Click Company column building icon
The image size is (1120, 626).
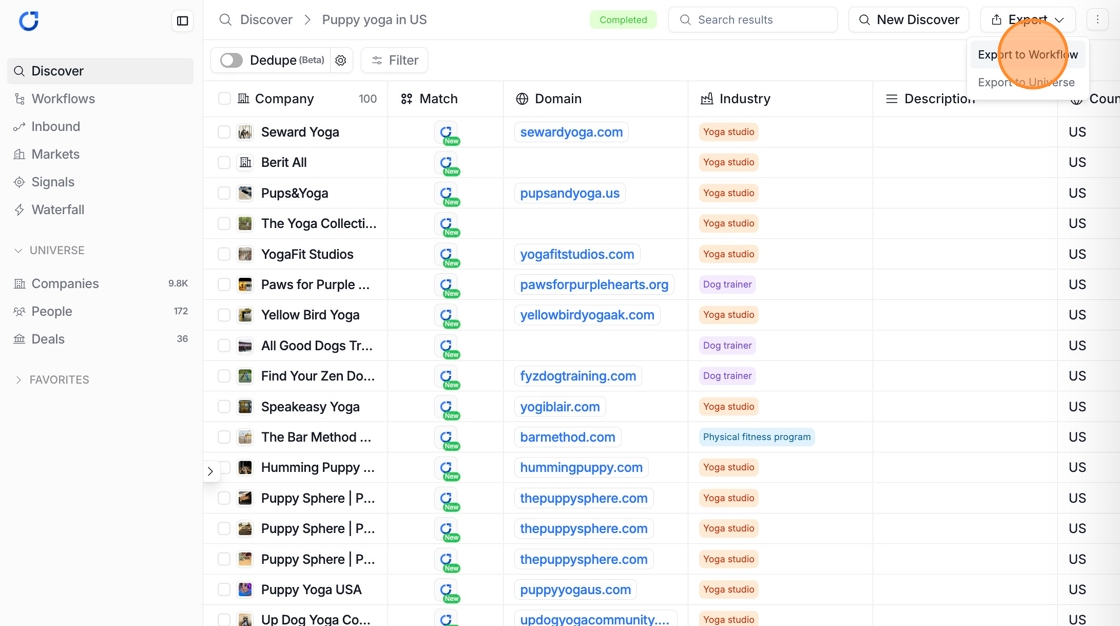click(244, 99)
